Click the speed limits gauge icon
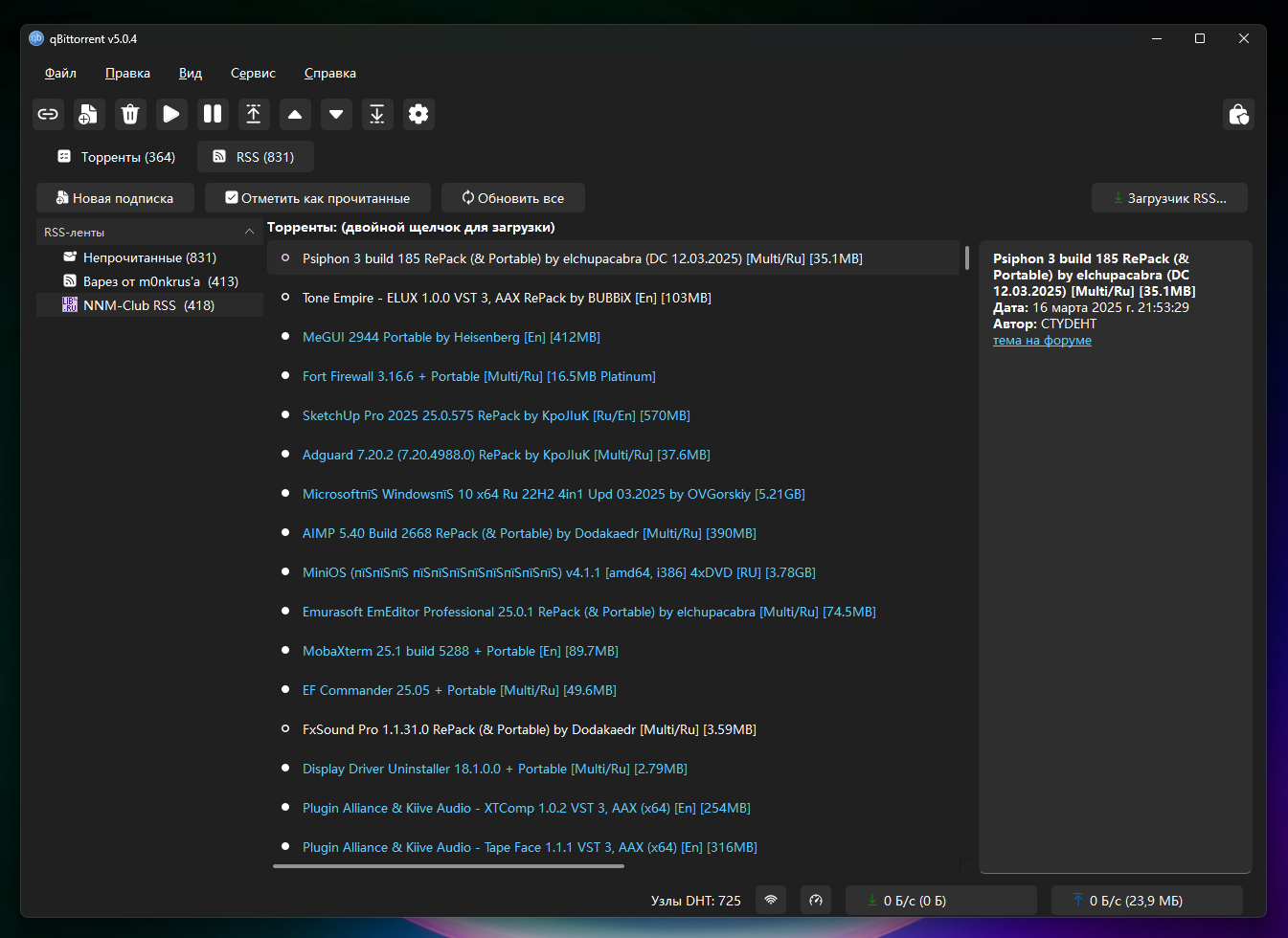Viewport: 1288px width, 938px height. coord(816,900)
